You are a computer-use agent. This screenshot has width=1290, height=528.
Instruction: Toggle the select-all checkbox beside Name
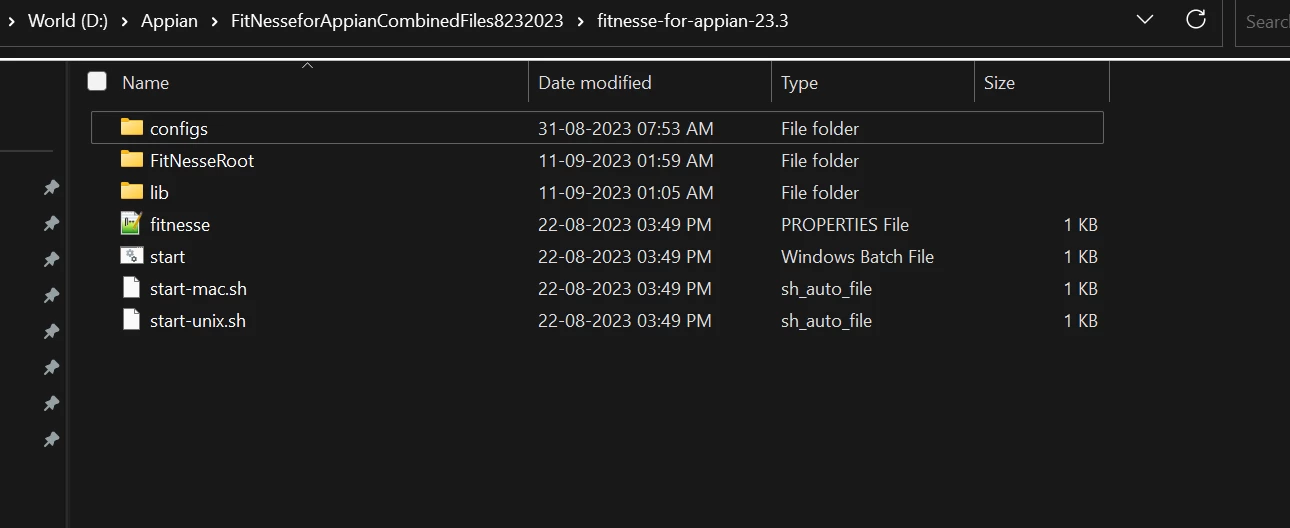[97, 81]
